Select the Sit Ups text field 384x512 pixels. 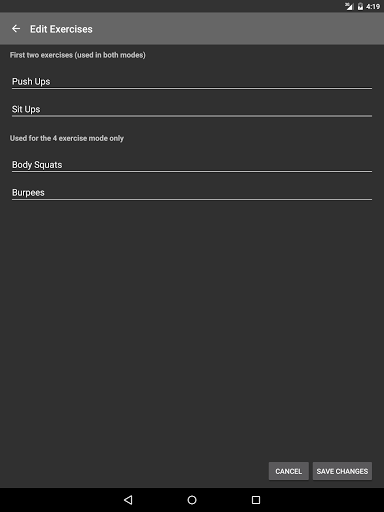(192, 109)
